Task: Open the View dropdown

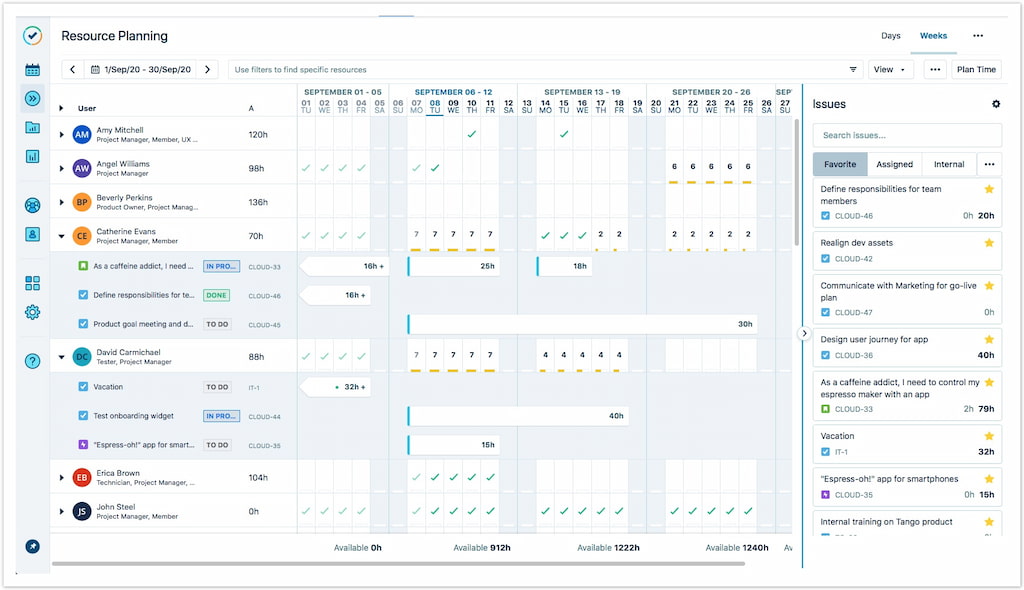Action: point(889,69)
